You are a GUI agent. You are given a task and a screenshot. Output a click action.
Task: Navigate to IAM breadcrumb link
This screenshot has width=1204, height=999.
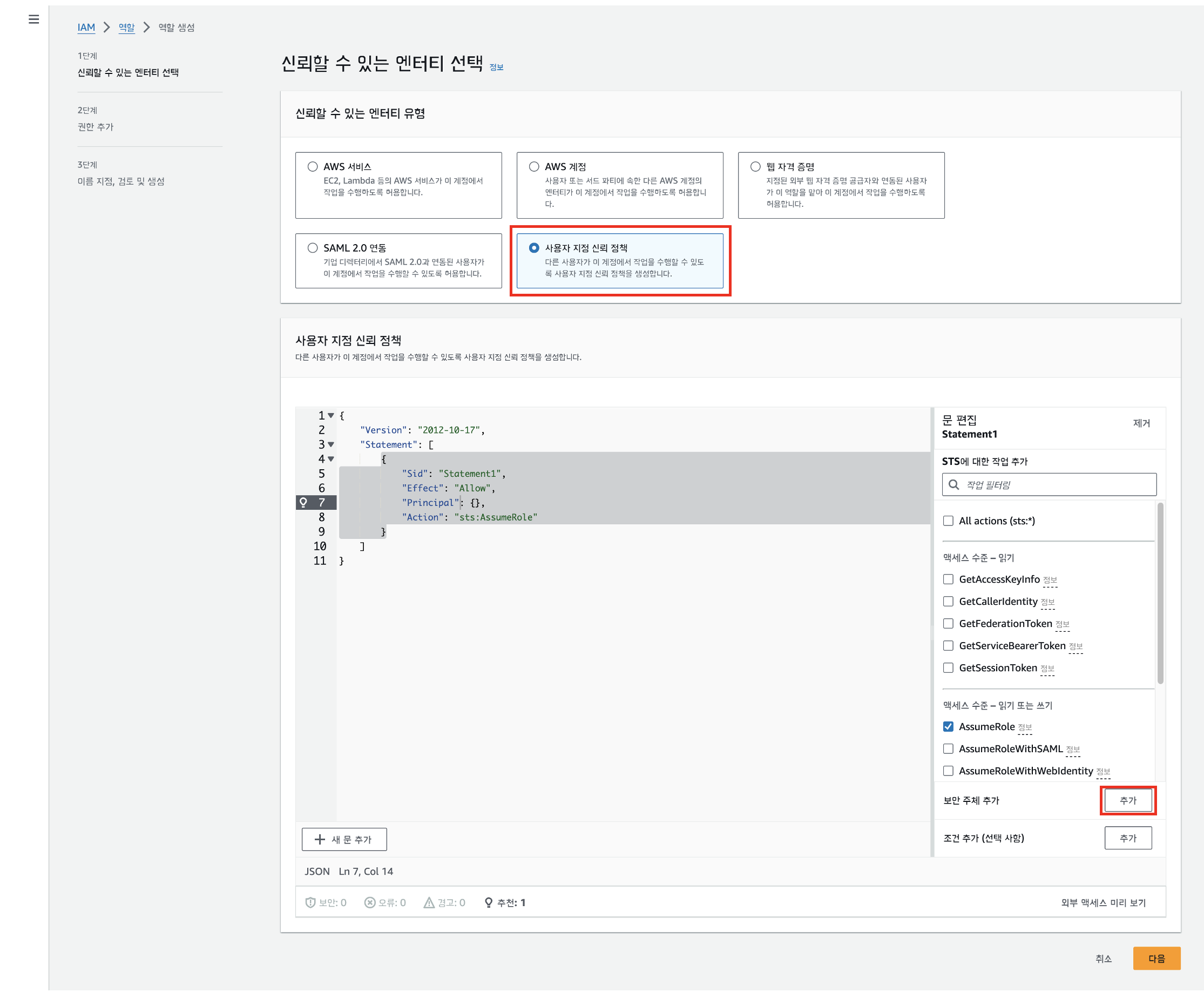coord(86,27)
